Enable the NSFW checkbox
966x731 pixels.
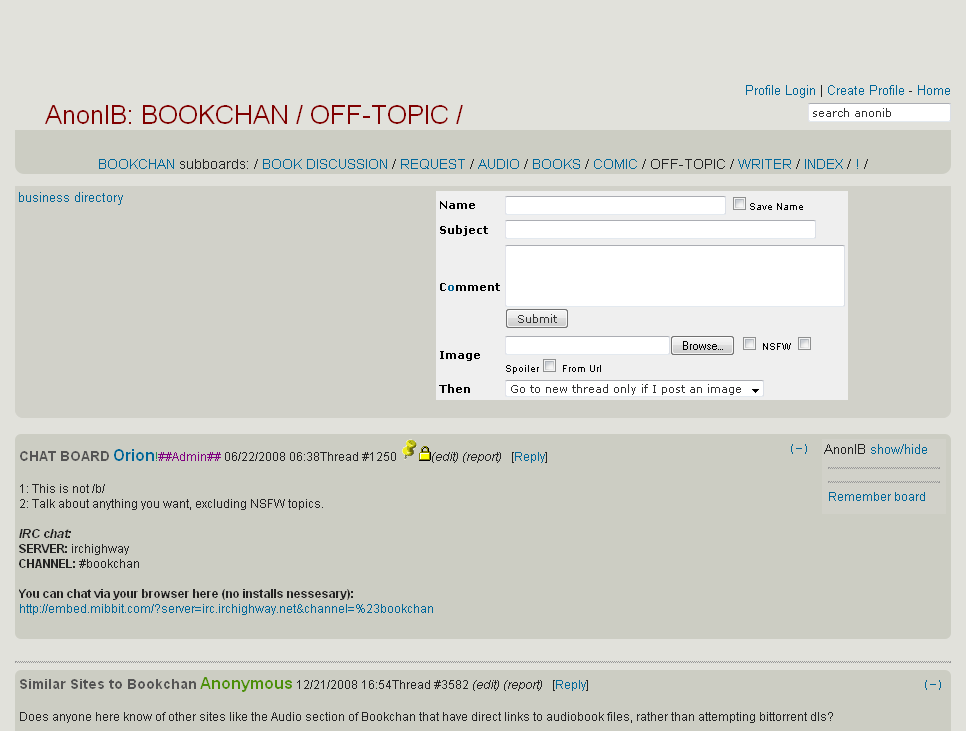point(749,344)
